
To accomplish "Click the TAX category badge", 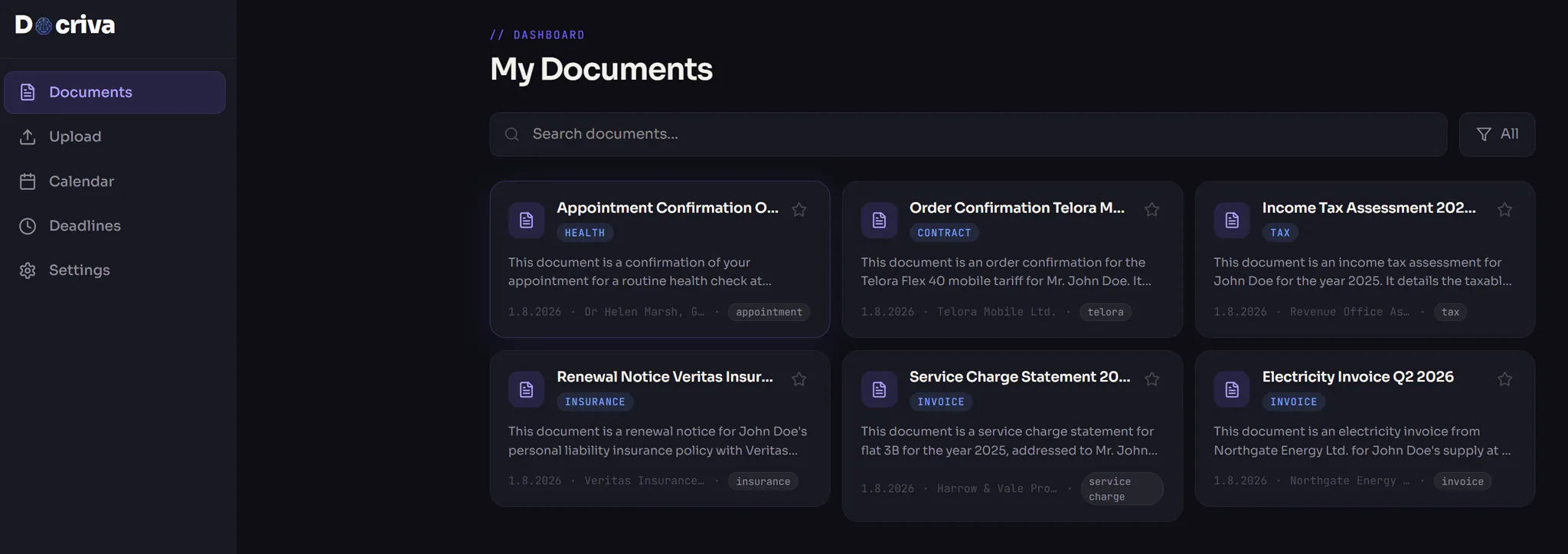I will point(1280,233).
